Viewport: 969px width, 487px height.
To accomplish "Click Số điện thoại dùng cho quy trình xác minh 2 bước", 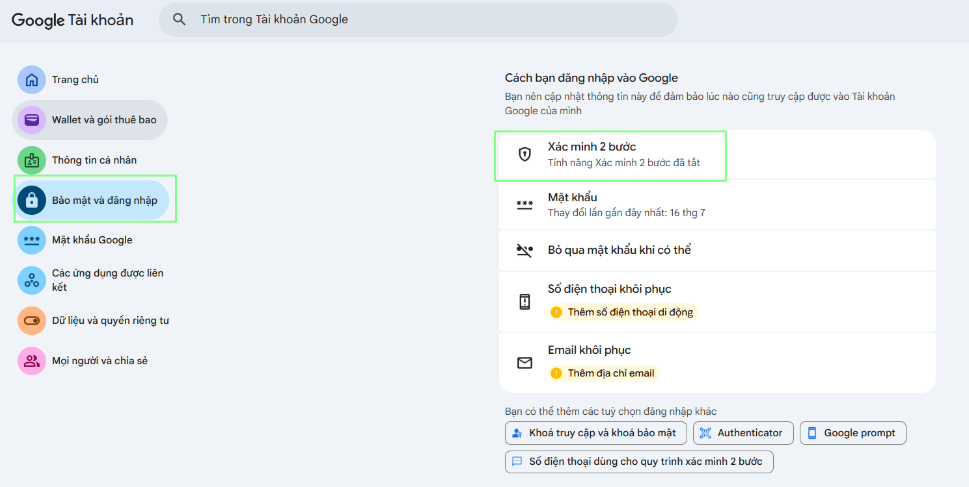I will (639, 462).
